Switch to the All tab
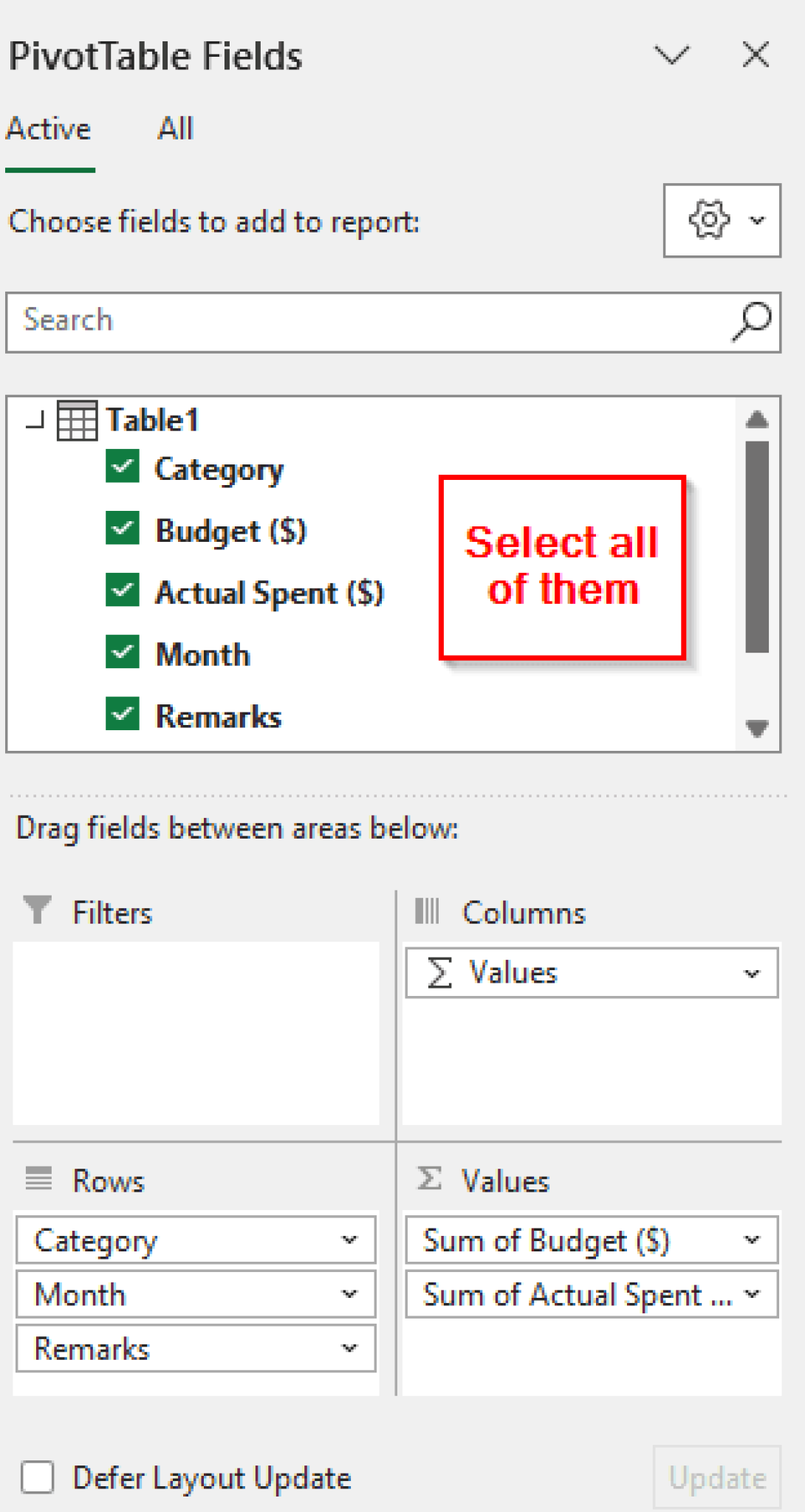Screen dimensions: 805x1512 [175, 128]
